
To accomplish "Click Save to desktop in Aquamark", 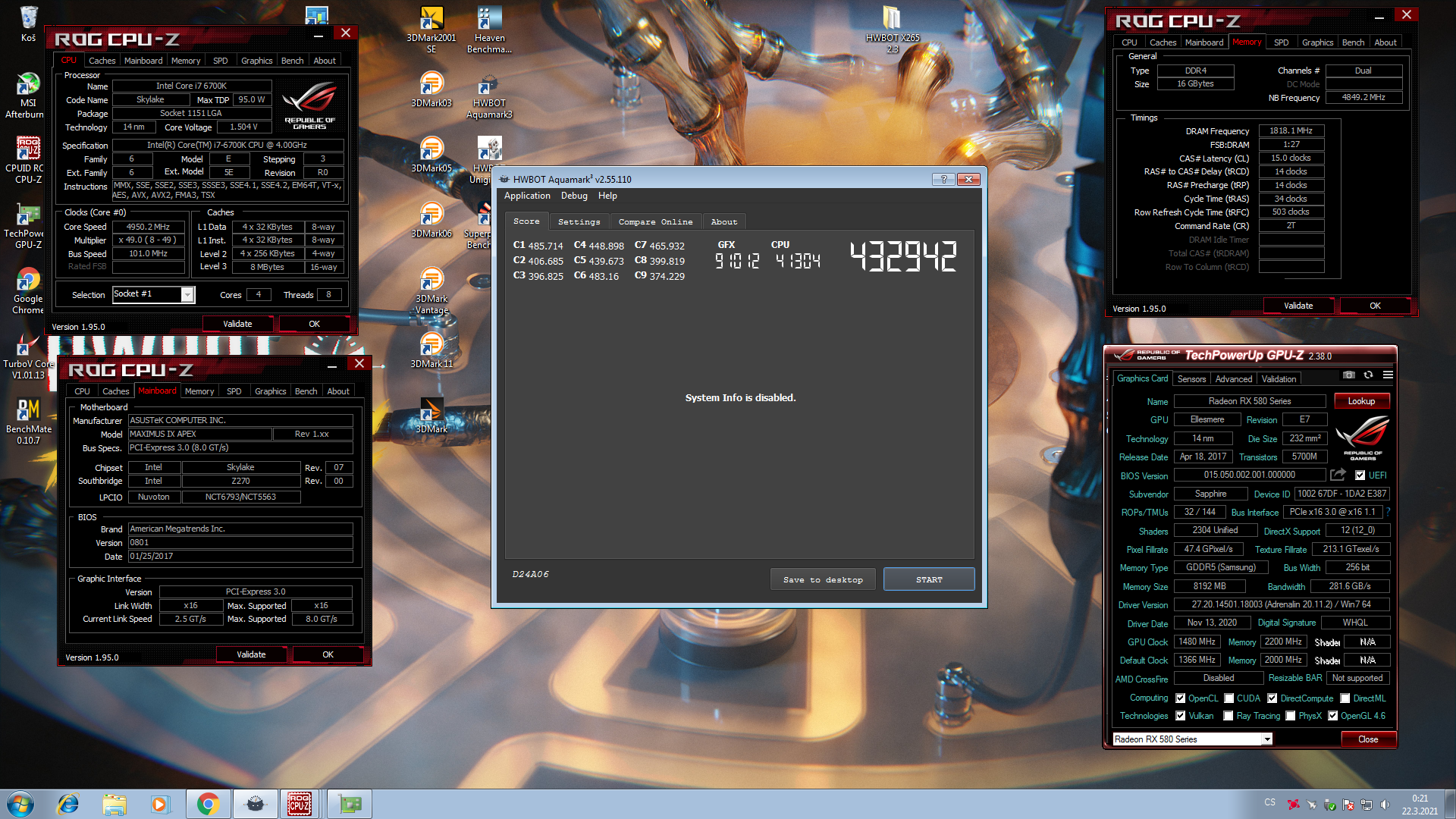I will point(823,579).
